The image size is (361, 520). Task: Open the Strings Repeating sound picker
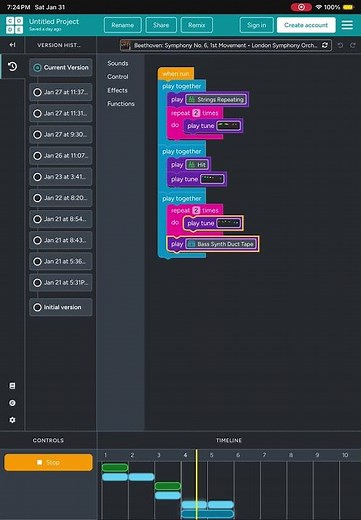tap(216, 99)
